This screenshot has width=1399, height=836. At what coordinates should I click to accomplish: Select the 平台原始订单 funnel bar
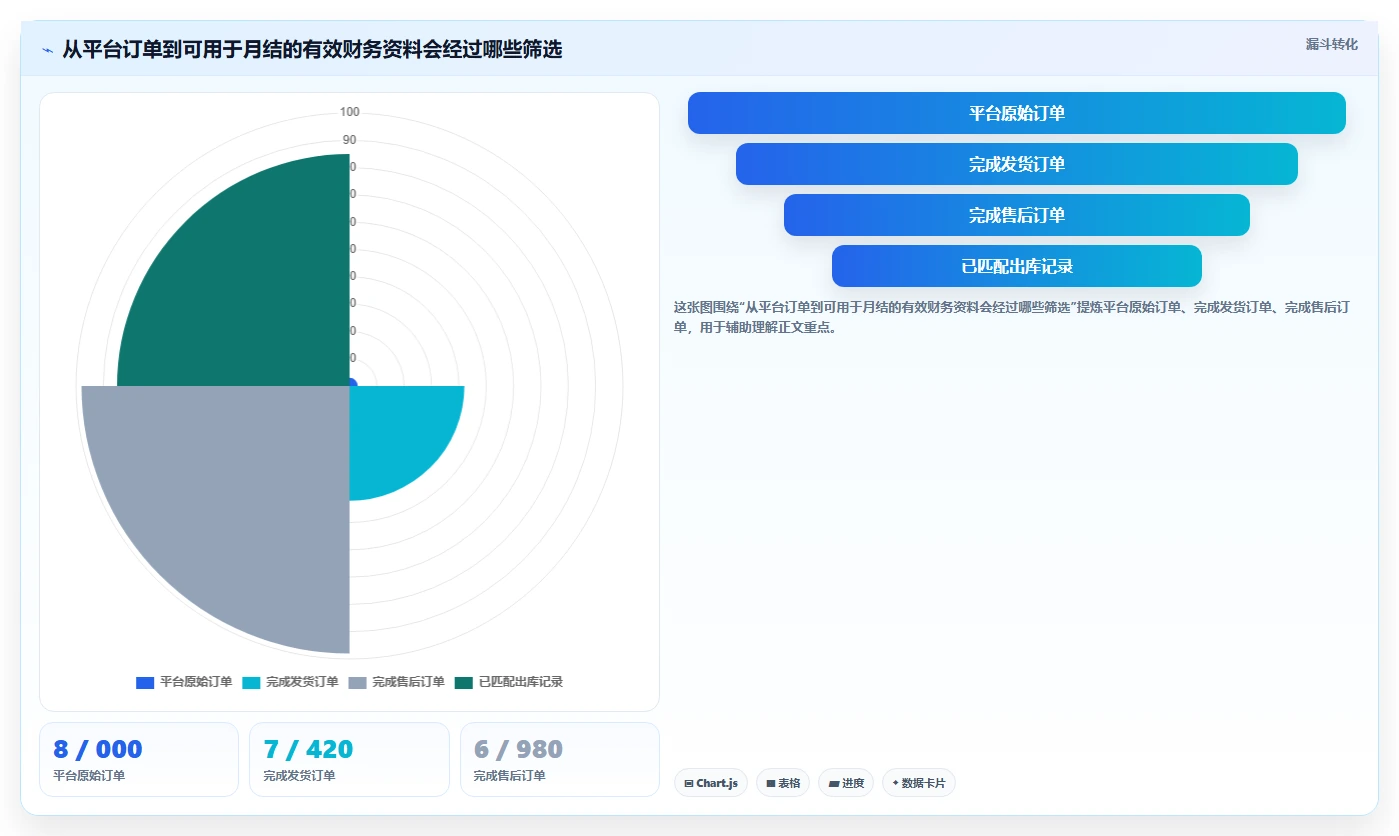1016,113
